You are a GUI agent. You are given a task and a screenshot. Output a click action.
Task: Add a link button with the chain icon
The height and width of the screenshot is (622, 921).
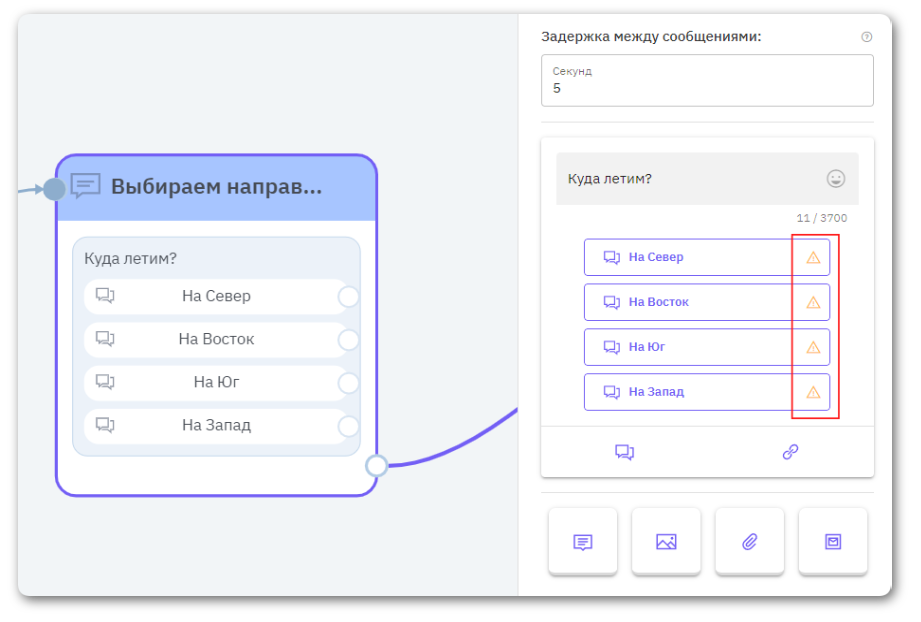point(791,452)
